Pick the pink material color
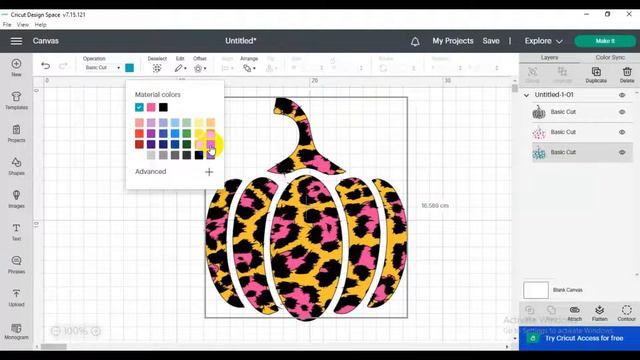The width and height of the screenshot is (640, 360). click(x=151, y=107)
